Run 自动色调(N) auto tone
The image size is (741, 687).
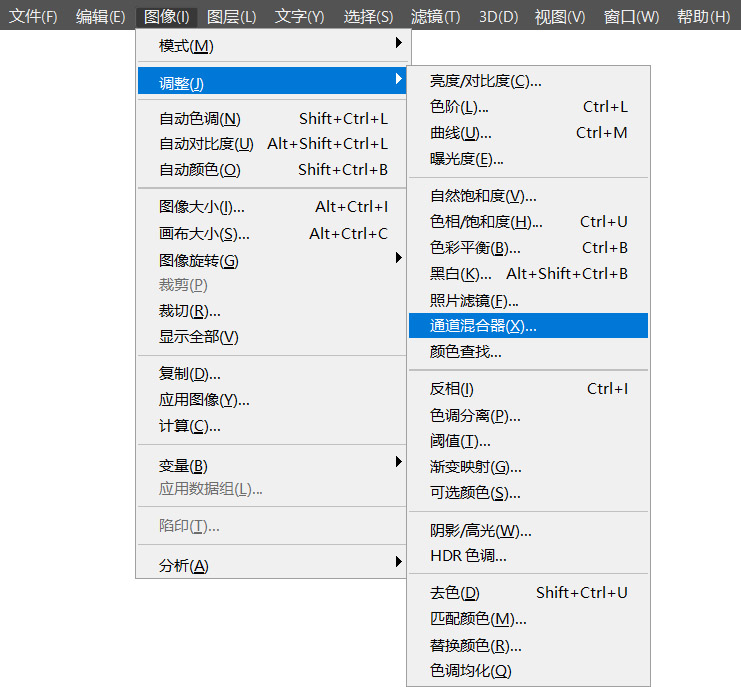tap(272, 119)
